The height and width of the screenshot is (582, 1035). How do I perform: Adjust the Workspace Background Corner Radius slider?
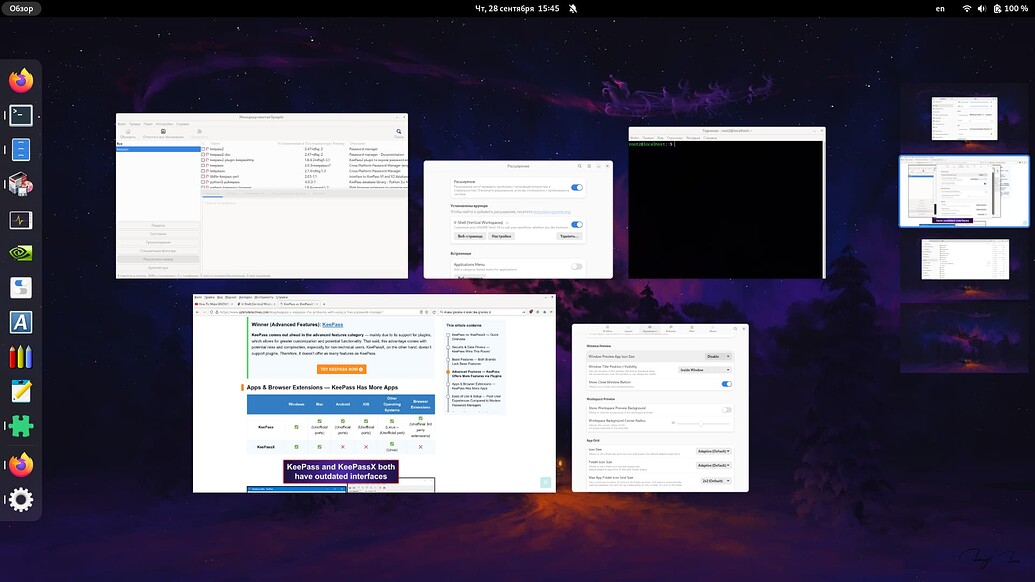701,424
